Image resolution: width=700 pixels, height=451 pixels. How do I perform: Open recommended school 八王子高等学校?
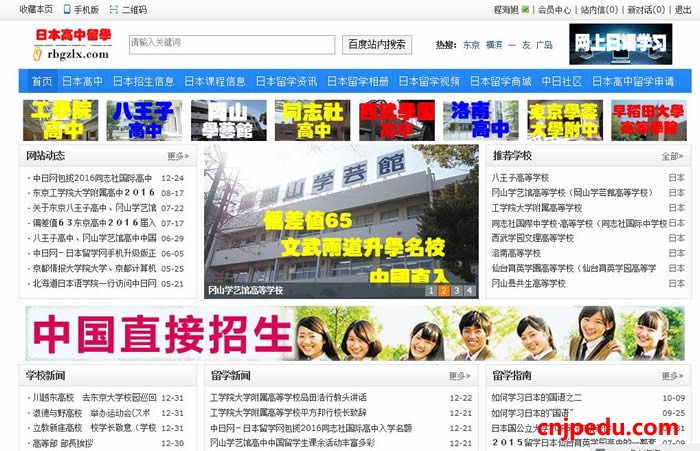[x=520, y=178]
